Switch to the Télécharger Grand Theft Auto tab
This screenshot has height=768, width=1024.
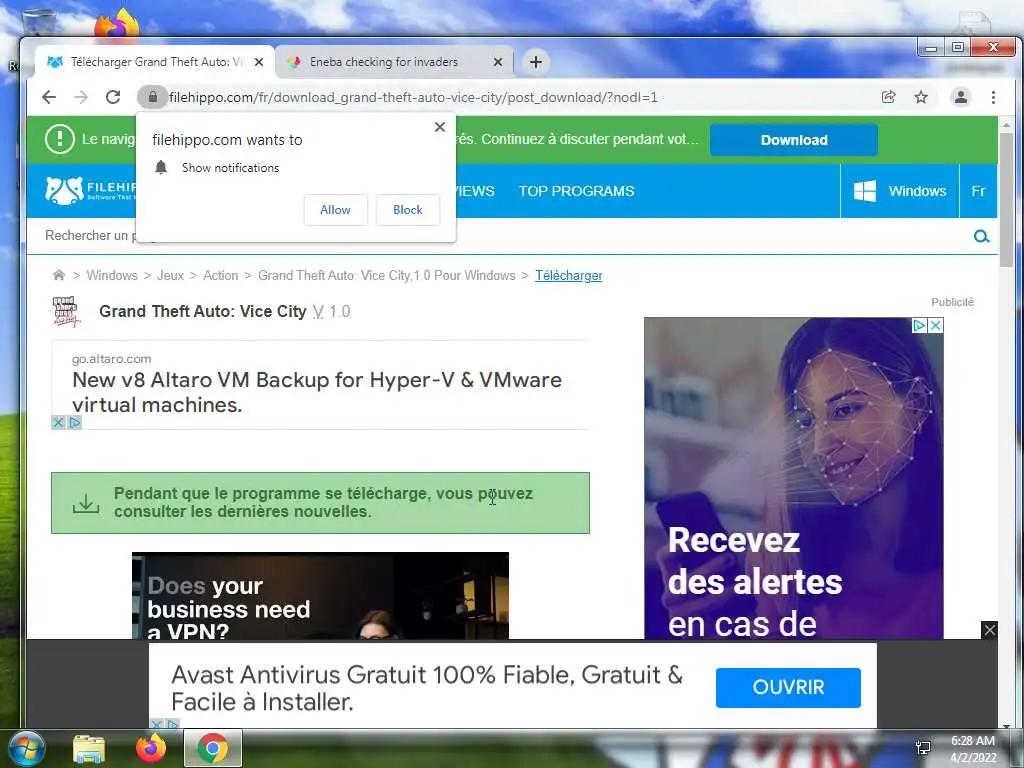(155, 62)
